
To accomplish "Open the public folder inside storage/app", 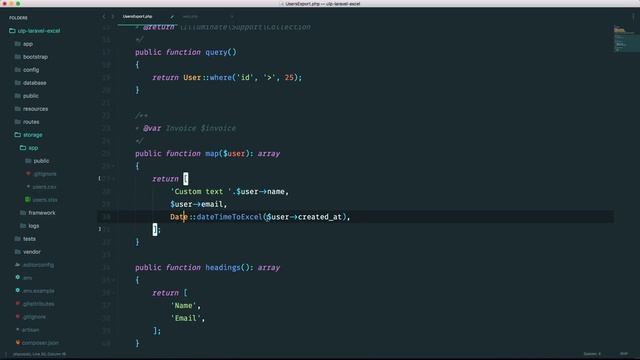I will pos(37,161).
